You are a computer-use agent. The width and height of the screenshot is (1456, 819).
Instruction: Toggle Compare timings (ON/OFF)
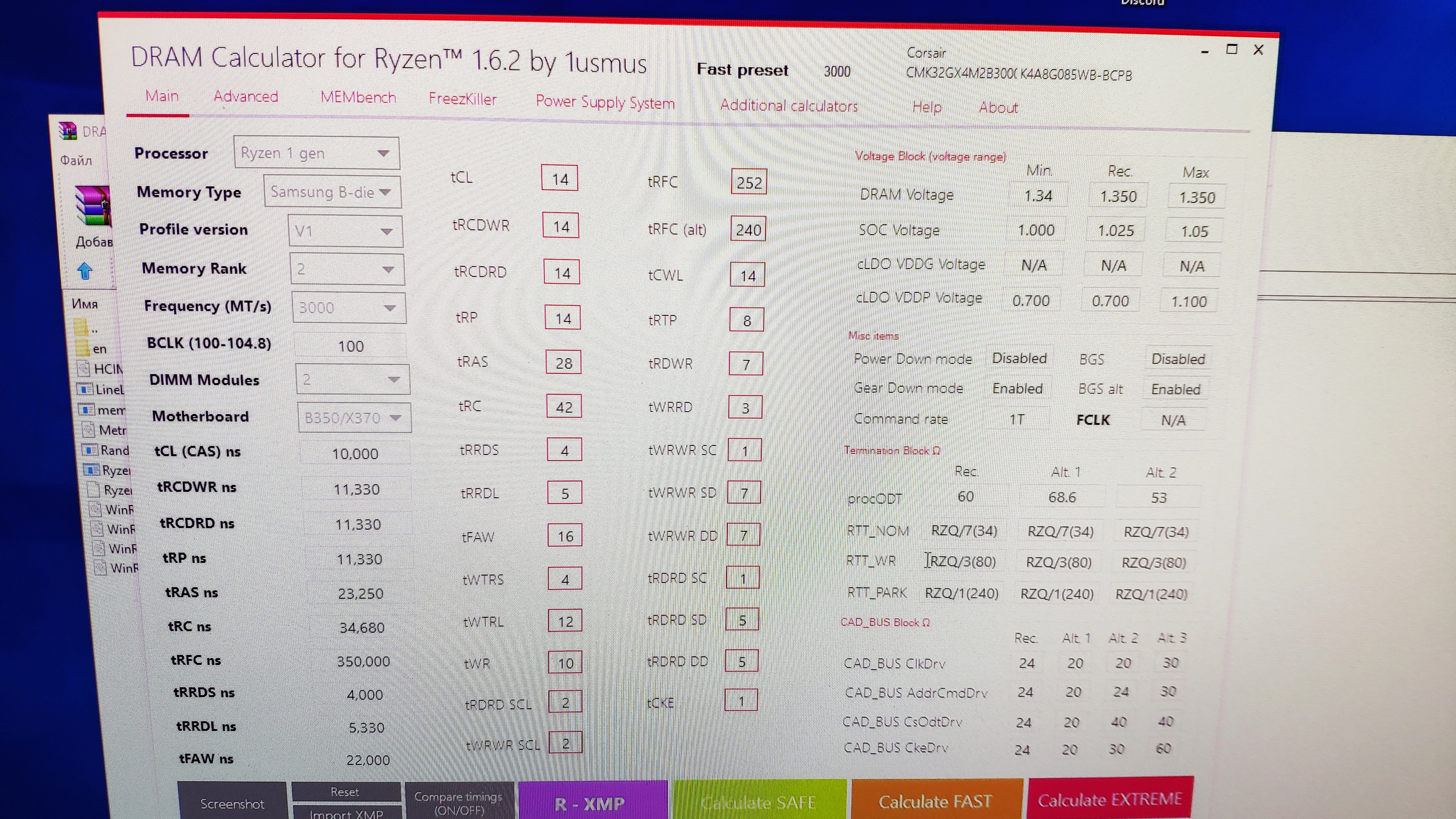click(458, 803)
